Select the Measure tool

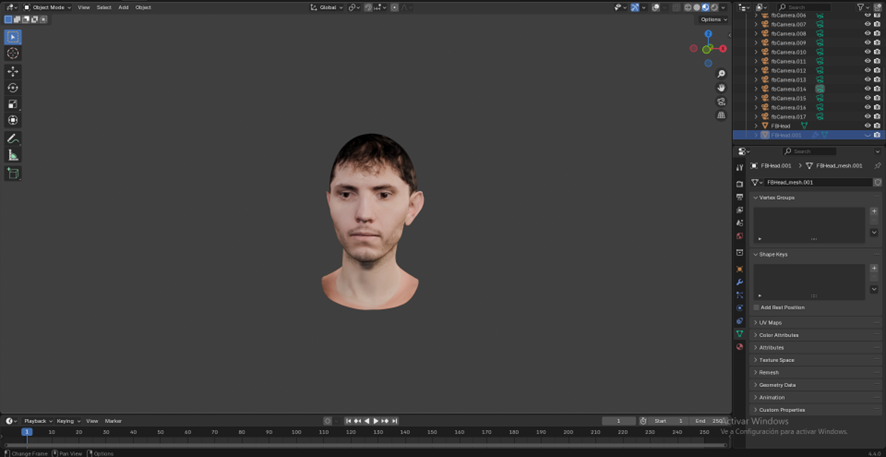(13, 155)
